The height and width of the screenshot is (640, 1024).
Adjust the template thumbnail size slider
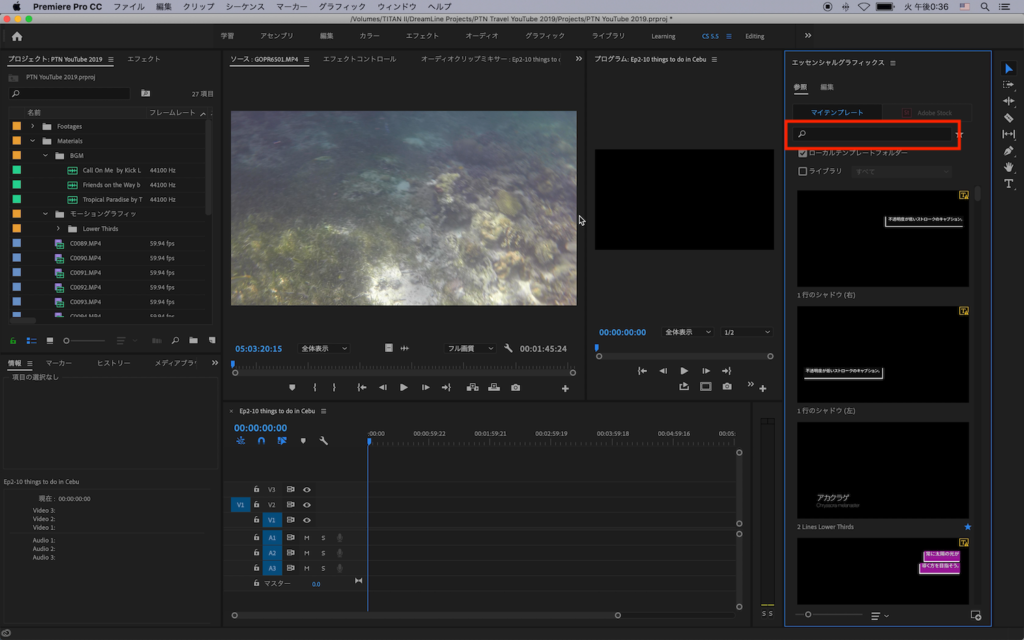pos(808,614)
